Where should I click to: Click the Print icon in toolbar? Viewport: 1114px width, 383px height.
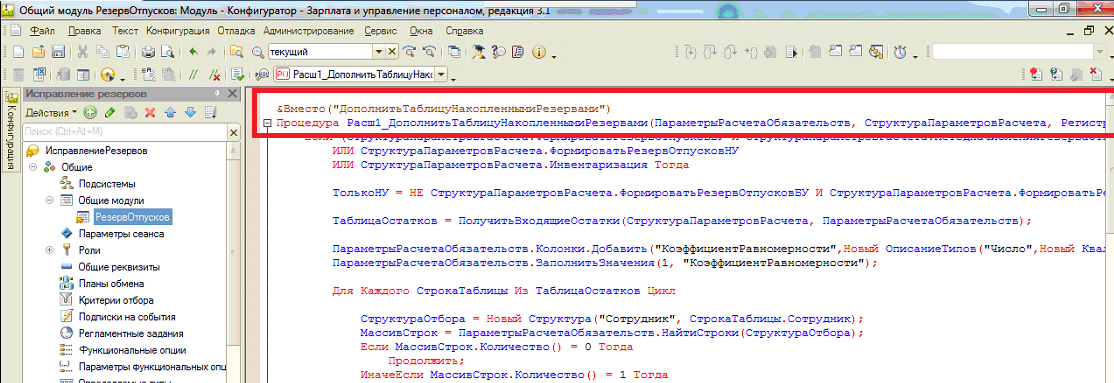pos(148,52)
